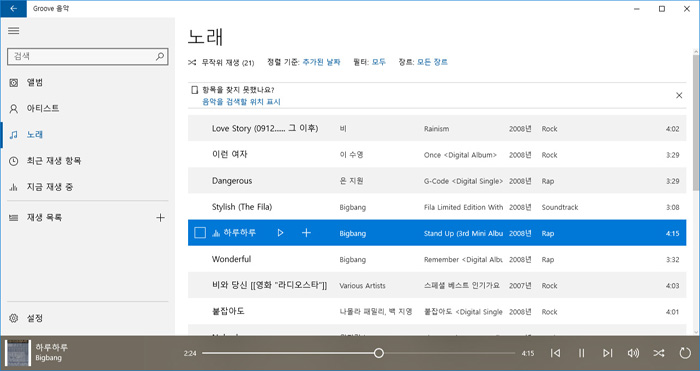Screen dimensions: 700x371
Task: Dismiss the 항목을 찾지 못했나요 notice
Action: pos(679,95)
